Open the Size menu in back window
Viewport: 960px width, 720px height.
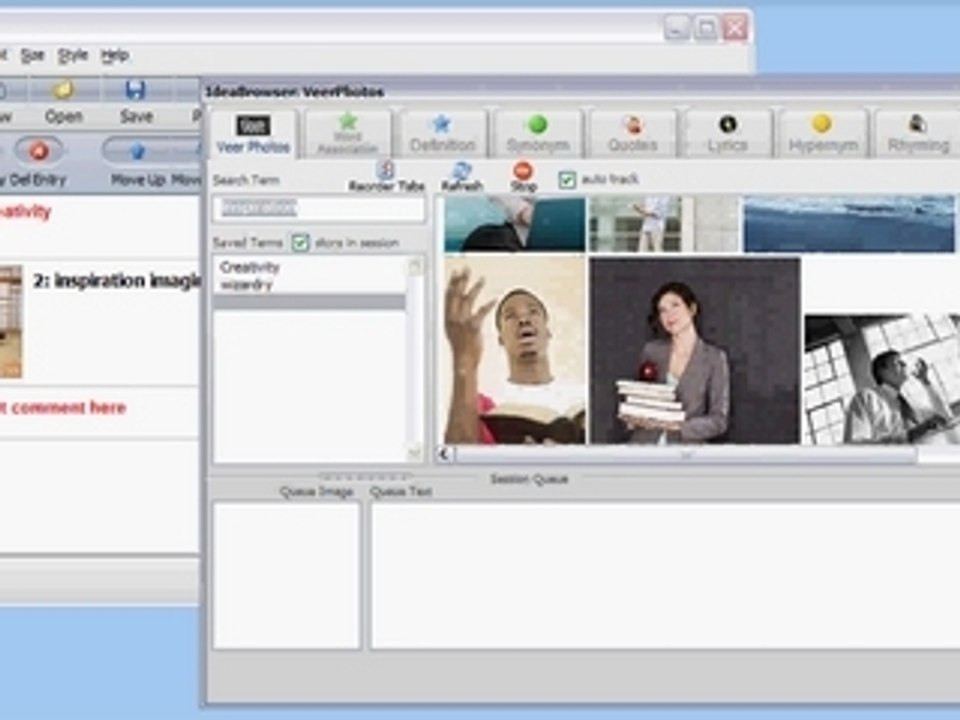[32, 56]
